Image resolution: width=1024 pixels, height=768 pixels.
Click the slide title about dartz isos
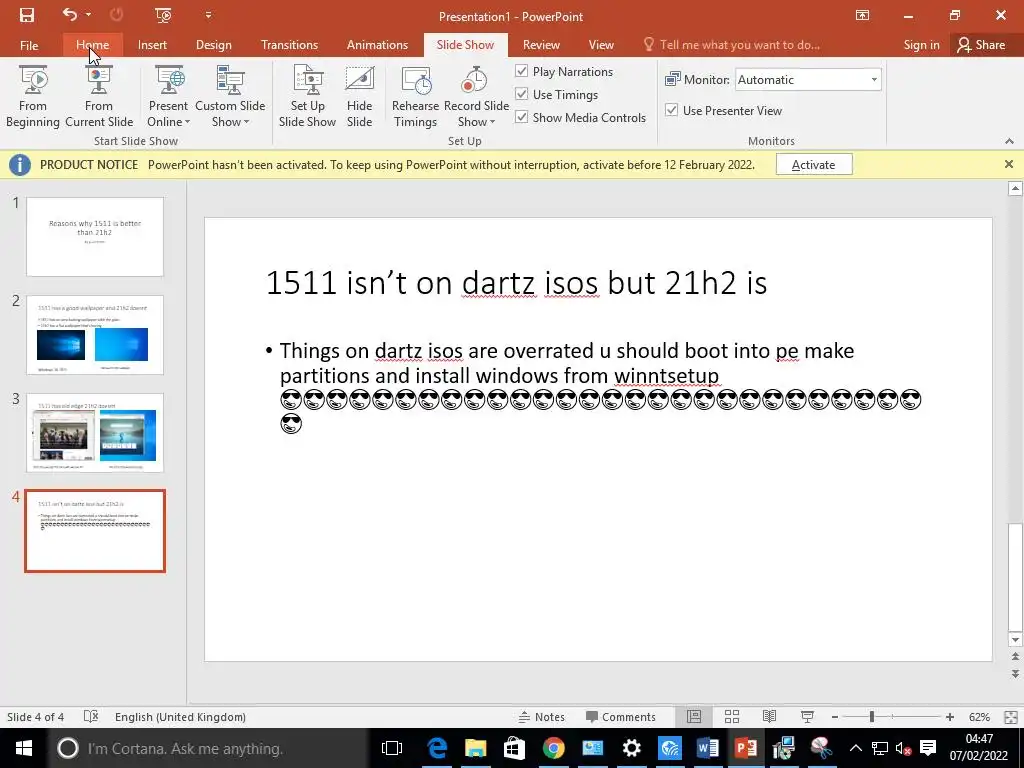coord(516,283)
